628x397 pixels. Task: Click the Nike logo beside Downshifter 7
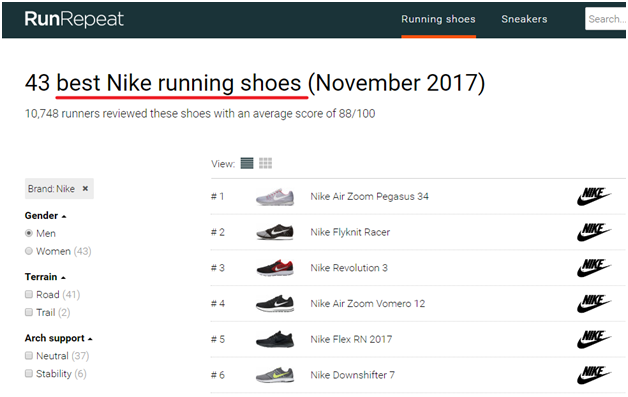(594, 375)
